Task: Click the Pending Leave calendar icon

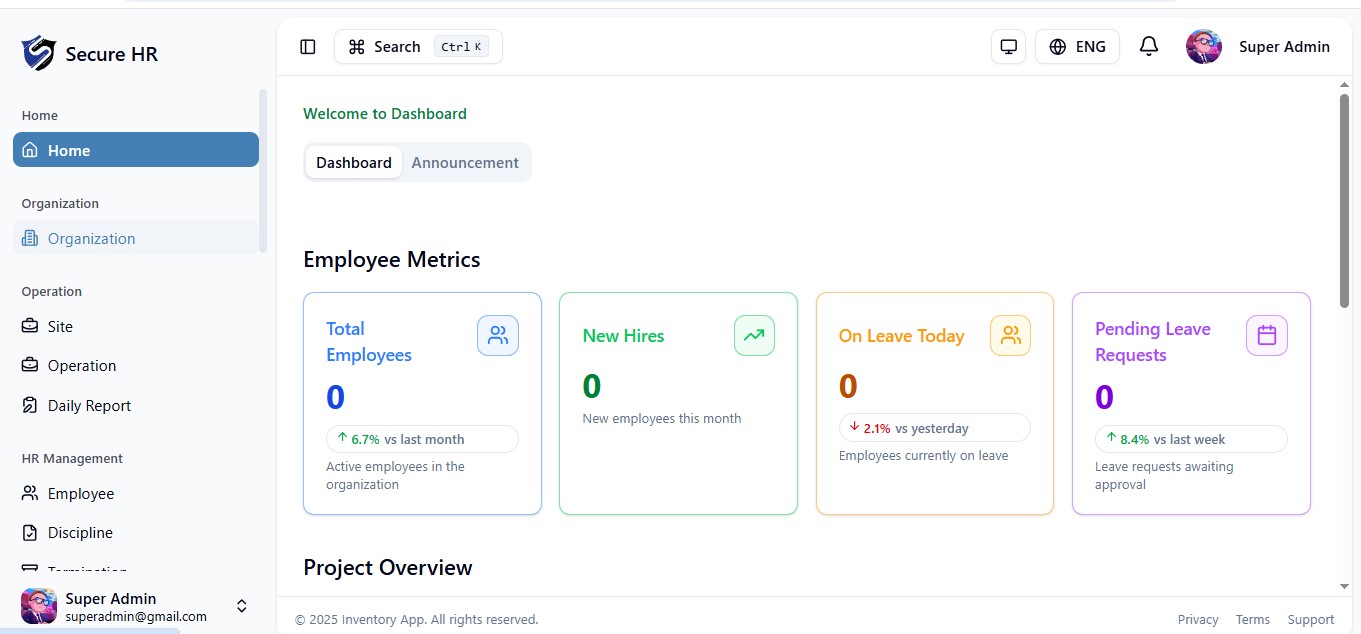Action: [1266, 336]
